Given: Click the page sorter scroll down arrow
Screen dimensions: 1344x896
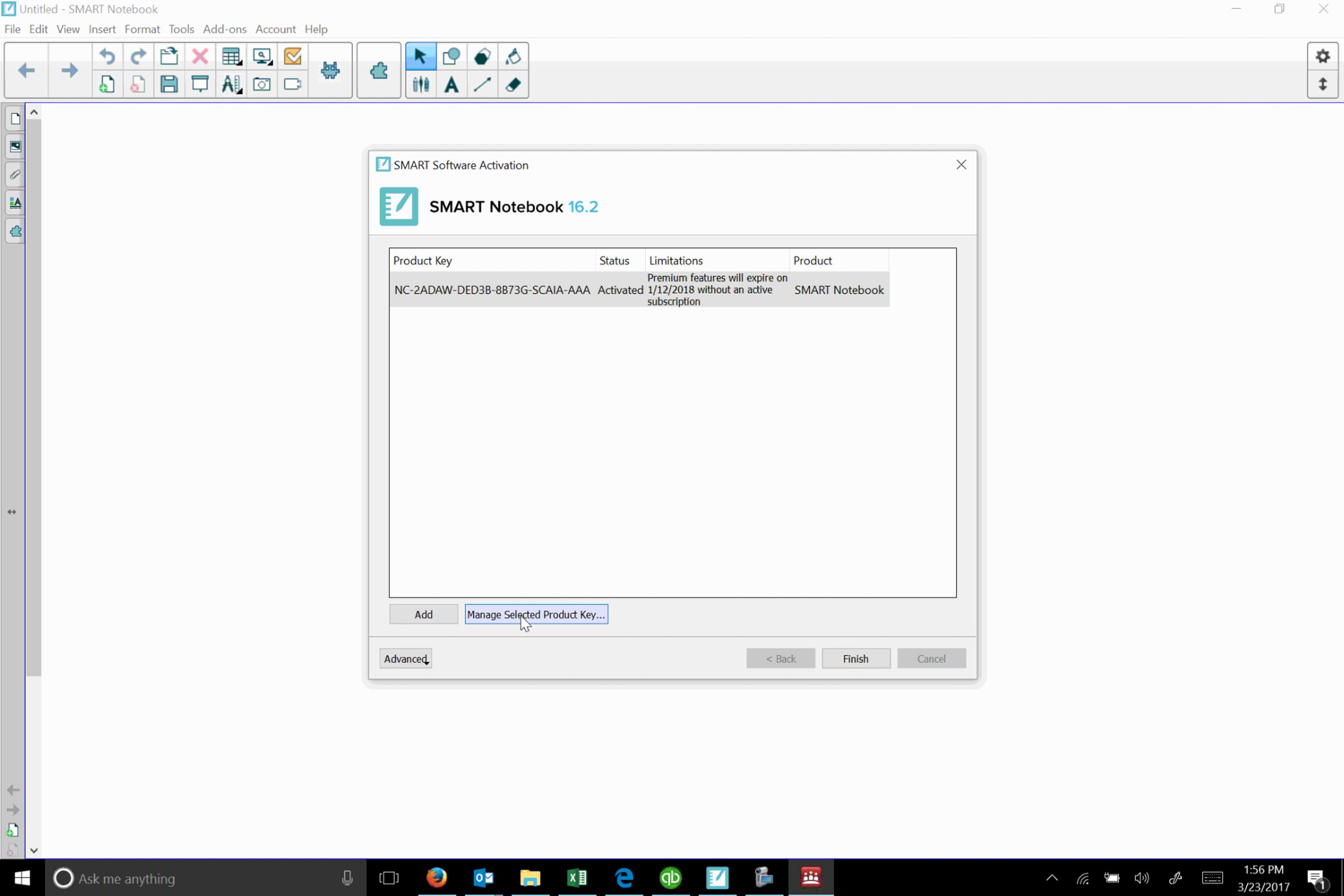Looking at the screenshot, I should (x=34, y=850).
